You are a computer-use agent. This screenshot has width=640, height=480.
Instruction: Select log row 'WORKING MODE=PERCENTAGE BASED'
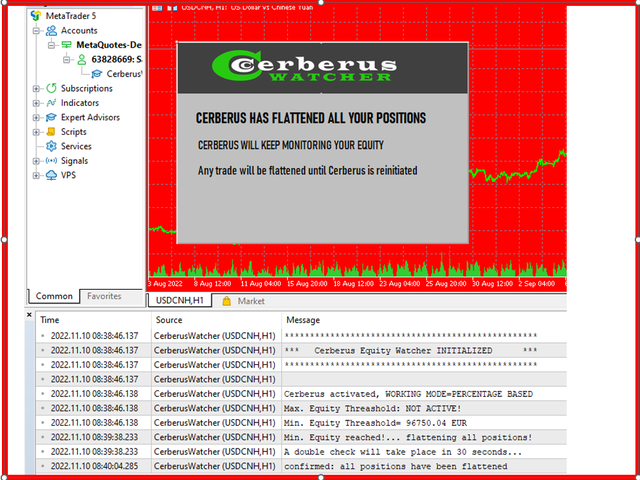[x=301, y=394]
